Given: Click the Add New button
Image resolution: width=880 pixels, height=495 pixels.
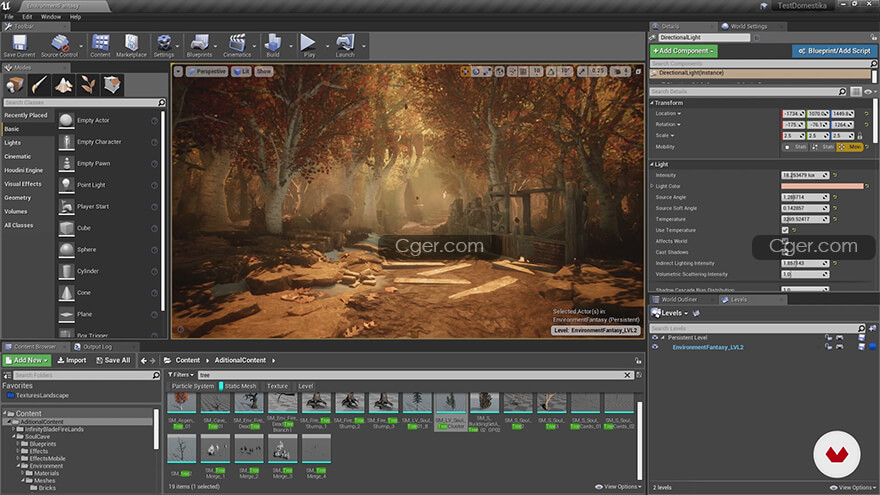Looking at the screenshot, I should coord(26,360).
